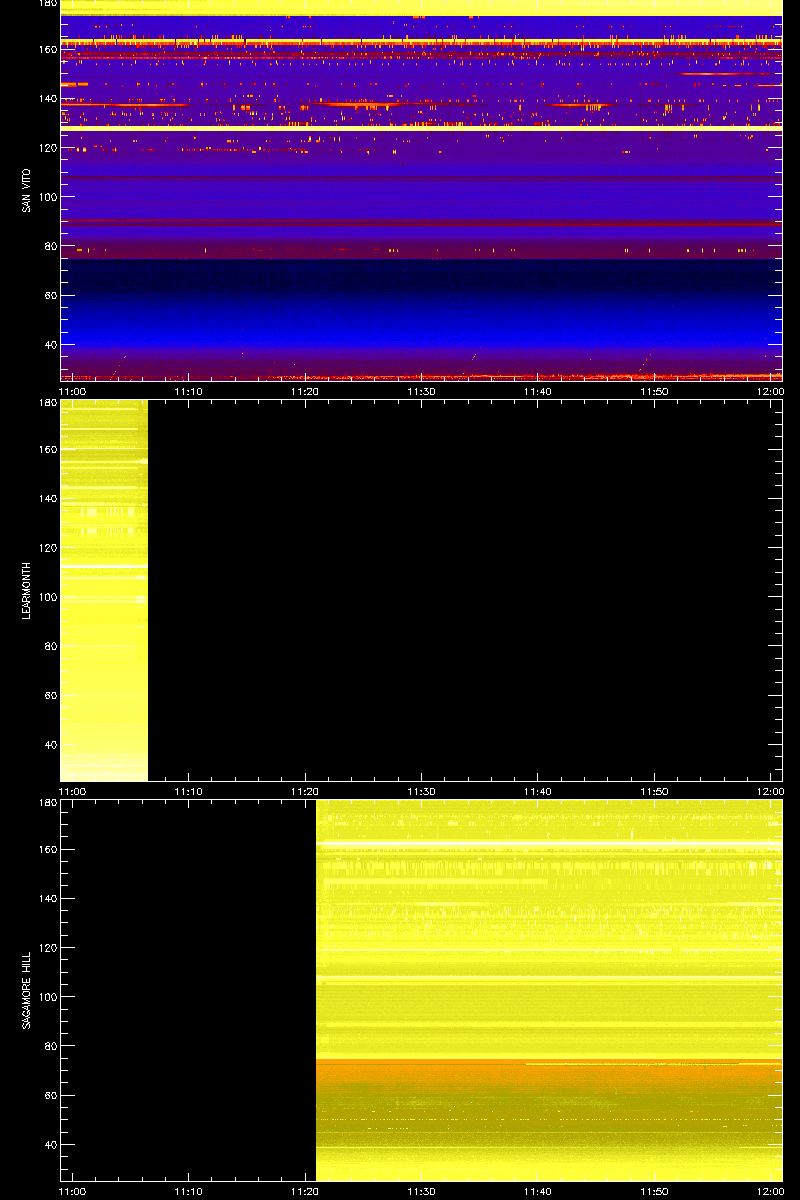The height and width of the screenshot is (1200, 800).
Task: Click the 120 frequency tick on San Vito axis
Action: coord(47,147)
